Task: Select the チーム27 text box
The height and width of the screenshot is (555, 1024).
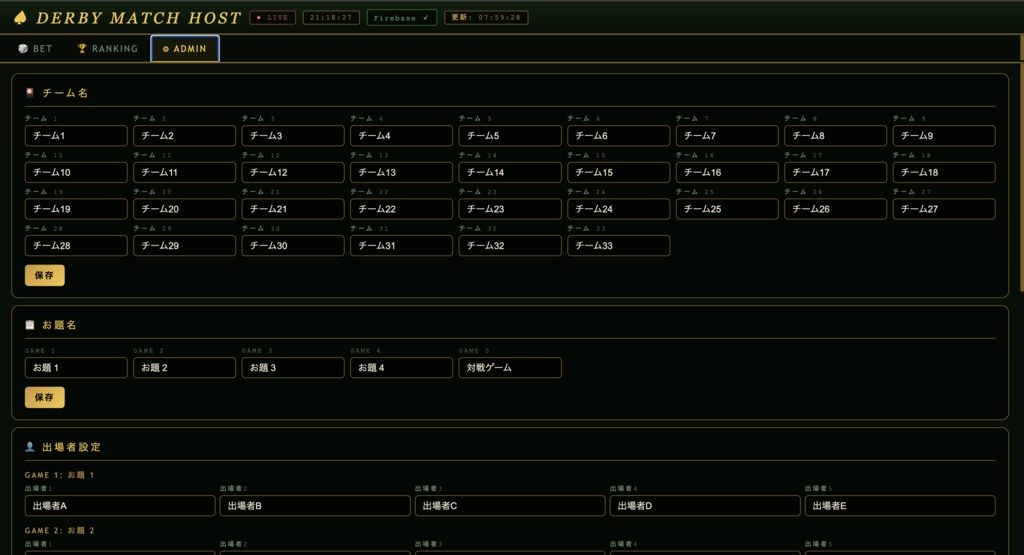Action: click(944, 209)
